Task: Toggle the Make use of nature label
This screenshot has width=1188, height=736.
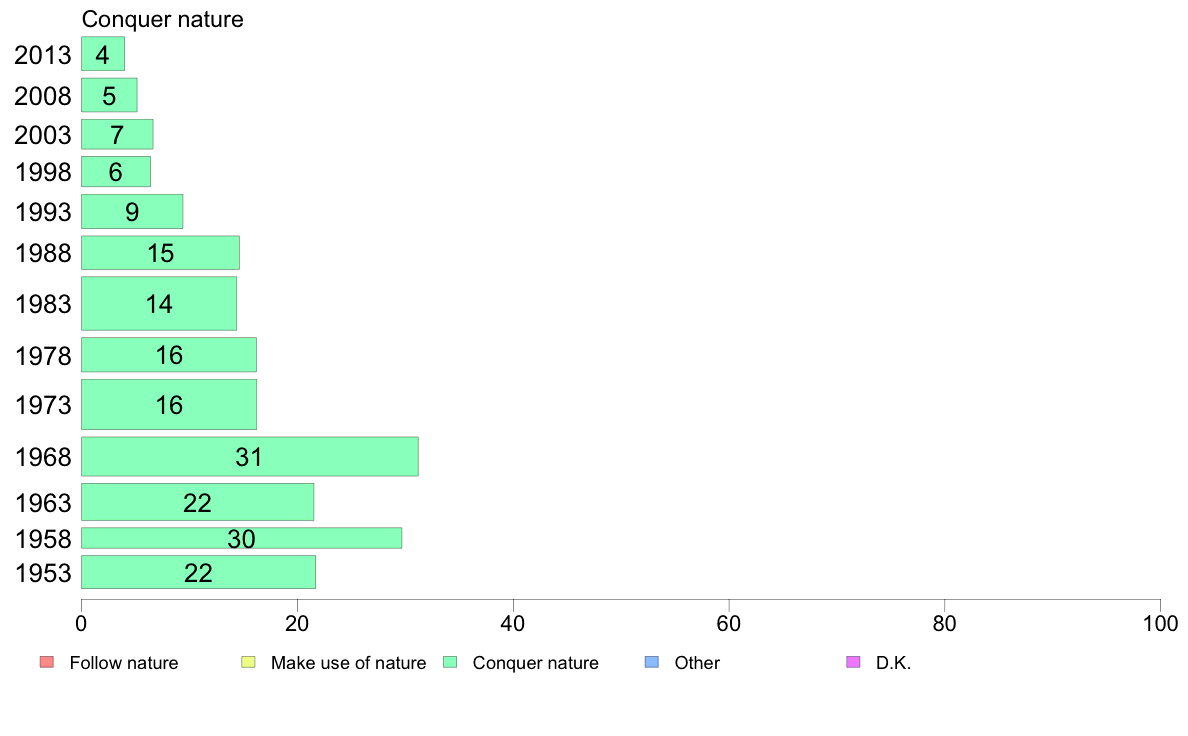Action: click(x=348, y=663)
